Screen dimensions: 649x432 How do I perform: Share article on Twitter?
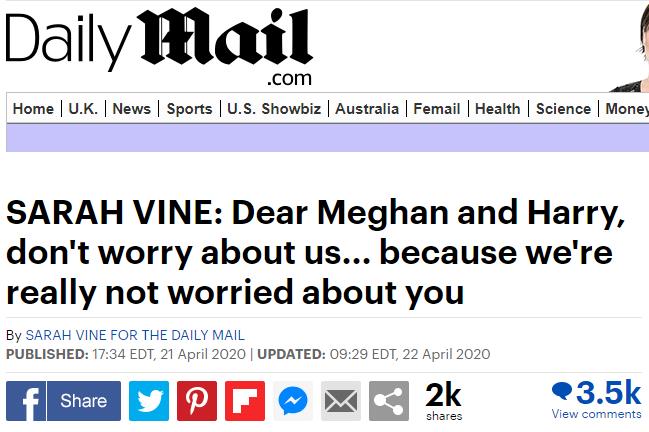pos(149,401)
